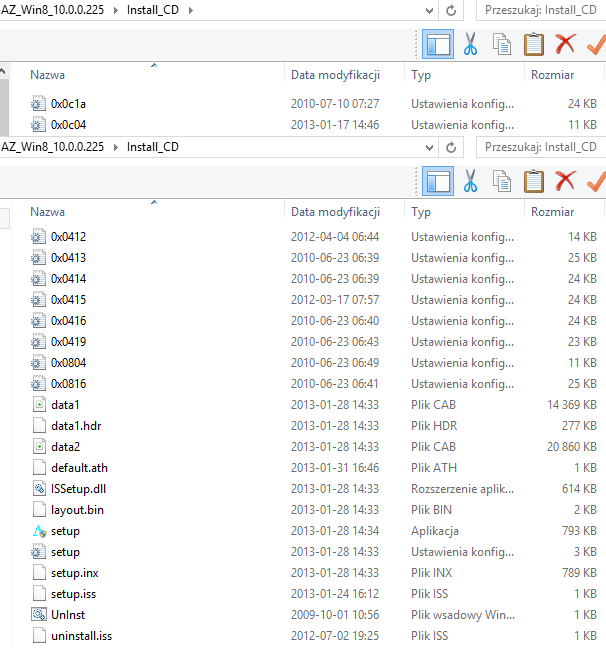Viewport: 606px width, 649px height.
Task: Select file name 0x0414
Action: pos(68,279)
